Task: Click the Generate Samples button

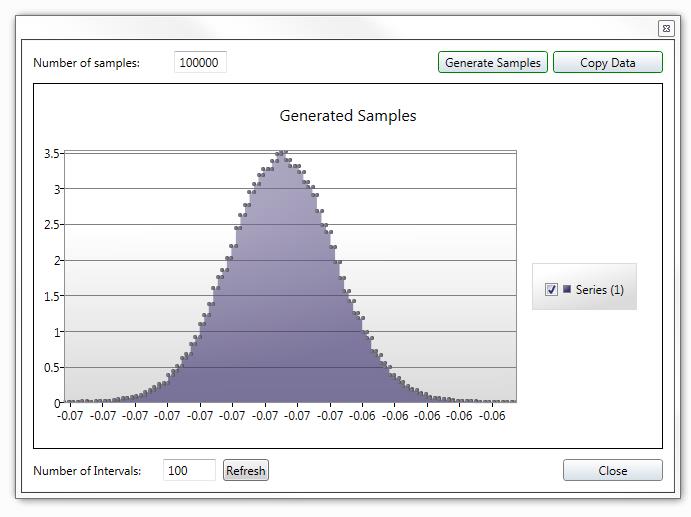Action: tap(493, 62)
